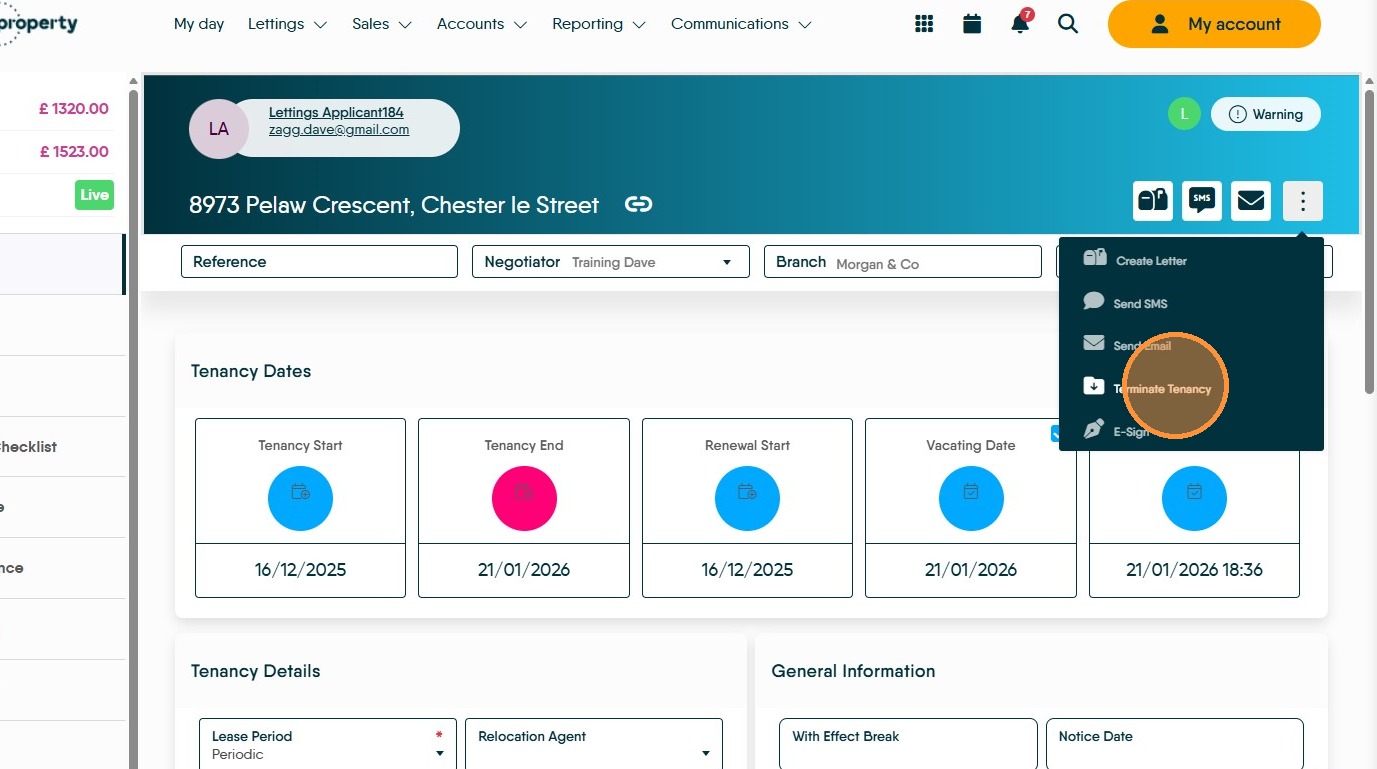Click the Tenancy Dates heading

(251, 371)
